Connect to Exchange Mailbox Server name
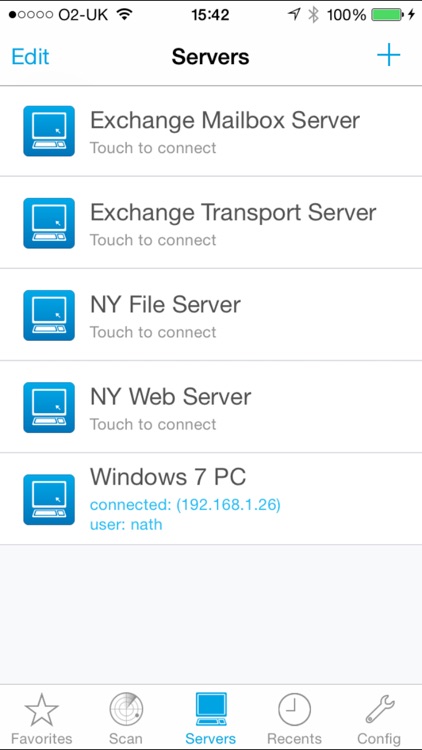The image size is (422, 750). coord(225,121)
